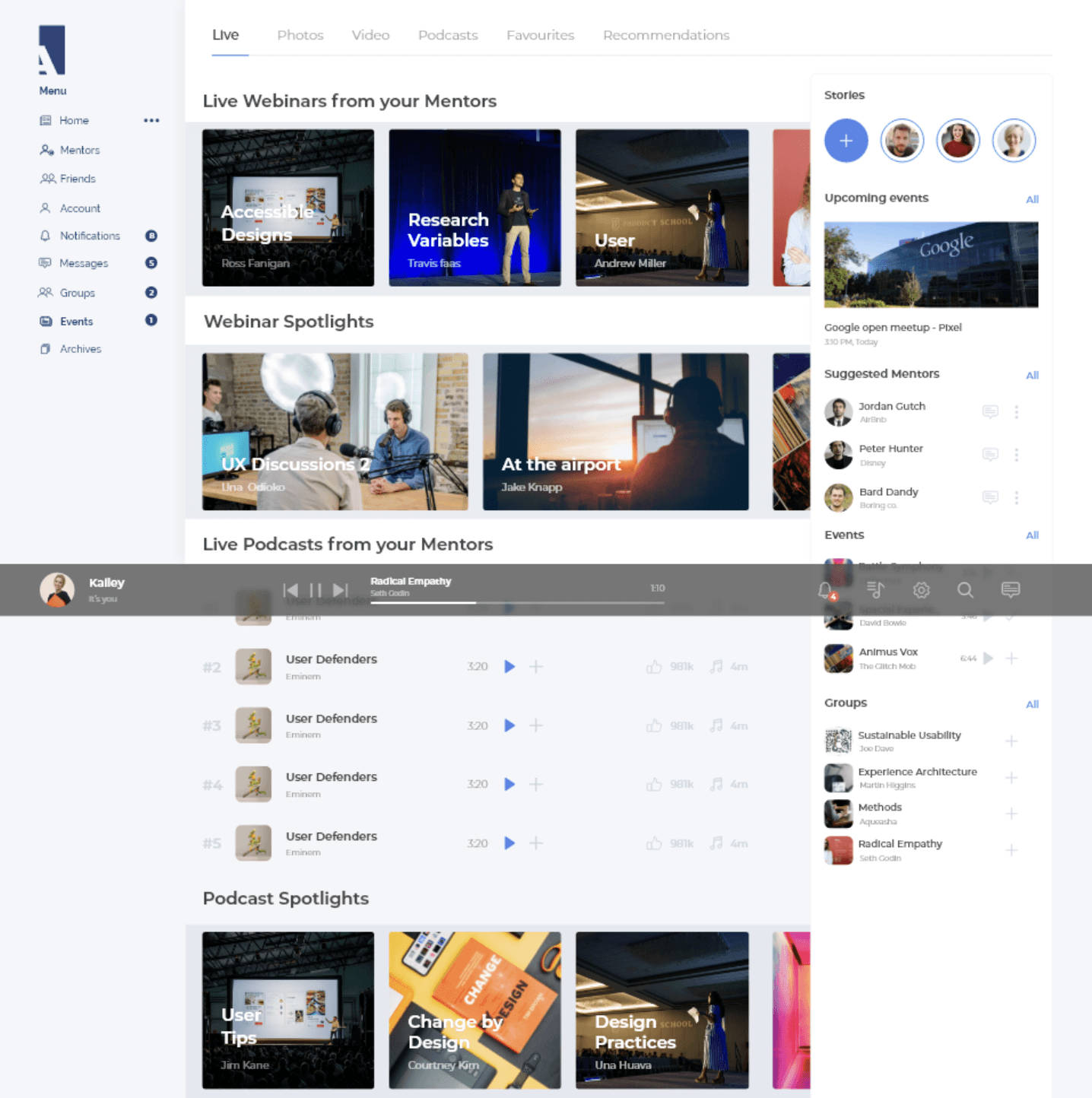Play the Animus Vox event track

[x=988, y=658]
